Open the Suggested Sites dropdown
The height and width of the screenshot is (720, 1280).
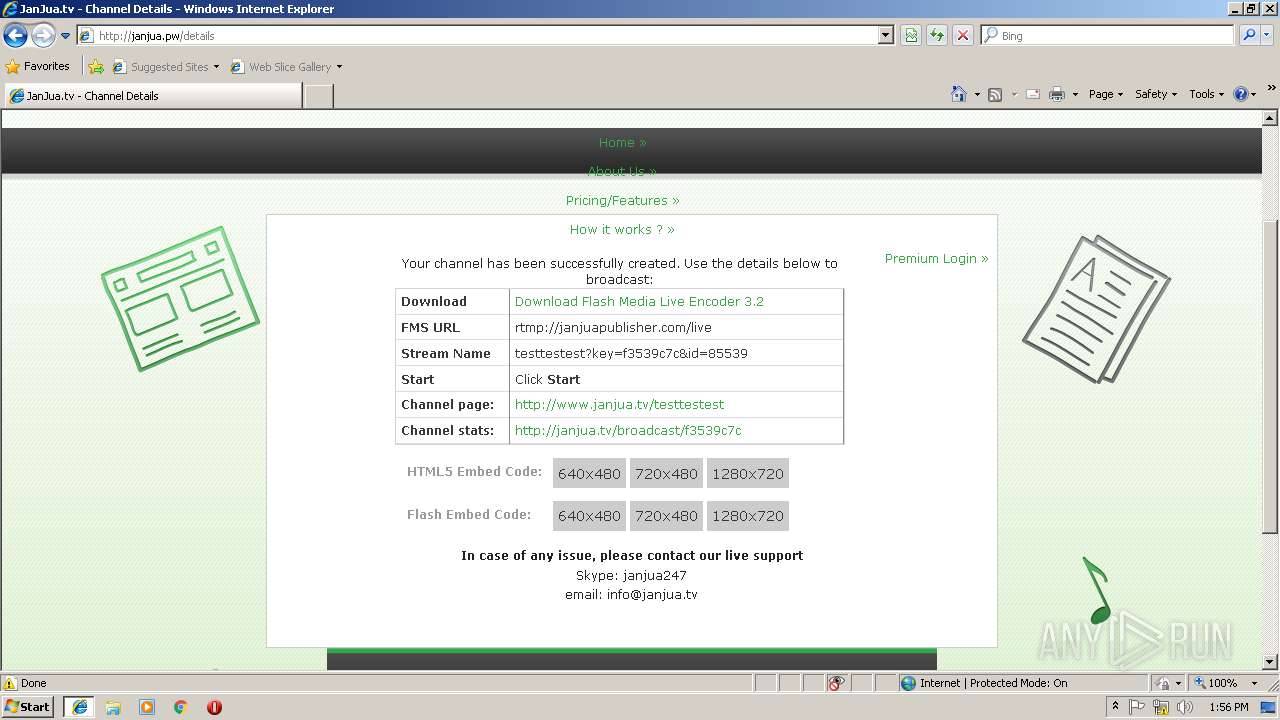tap(165, 67)
